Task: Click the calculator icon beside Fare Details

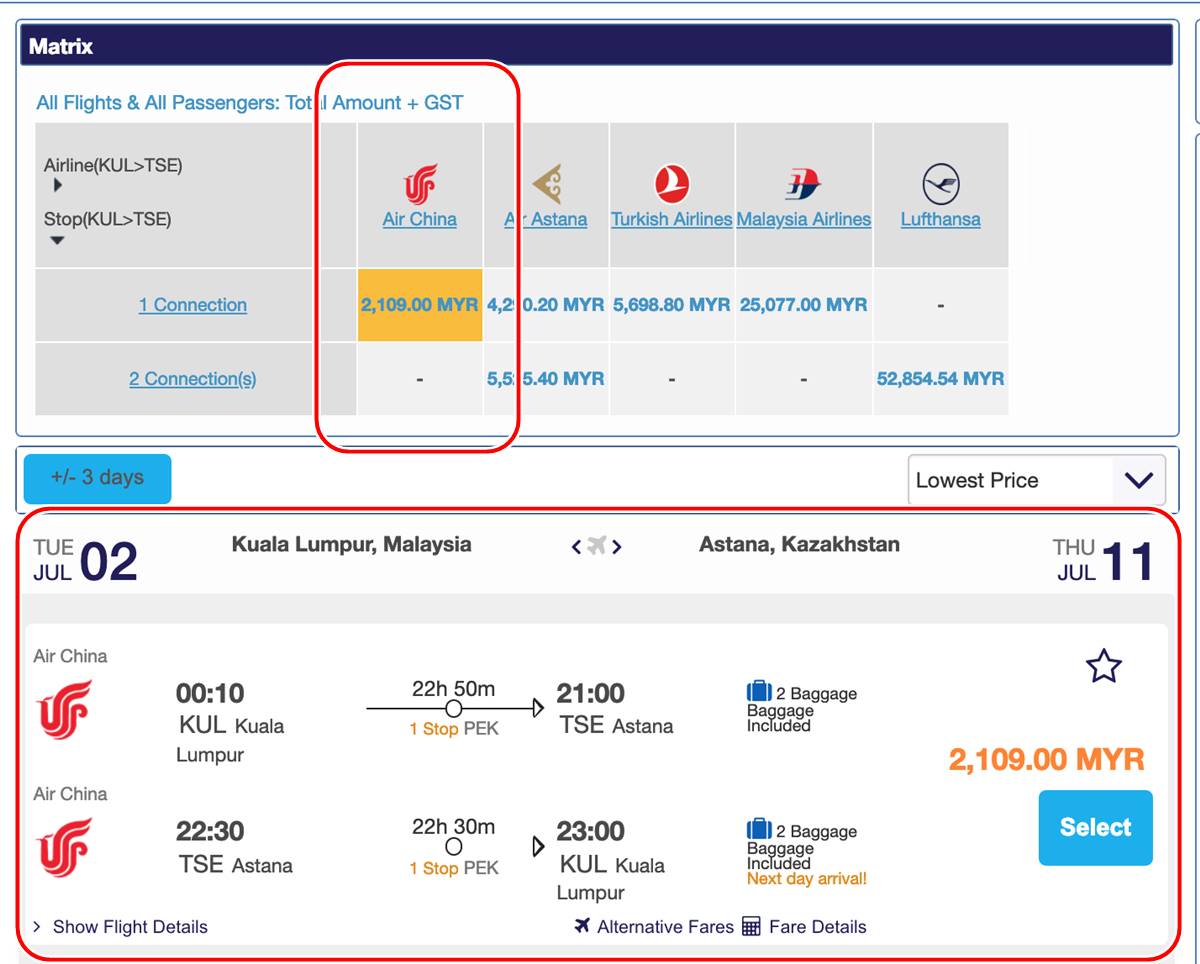Action: (x=751, y=926)
